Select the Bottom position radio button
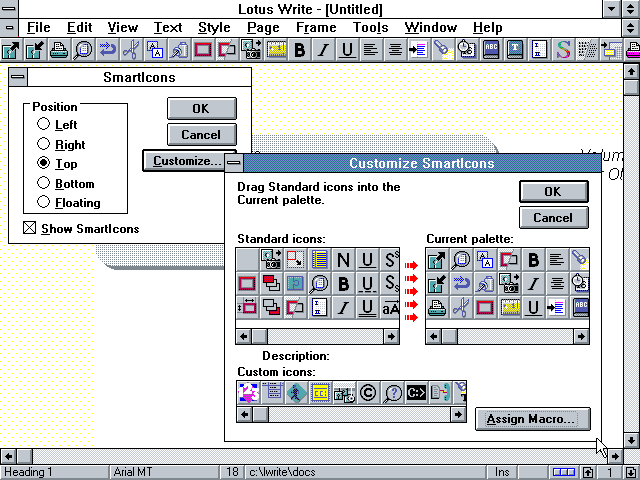Screen dimensions: 640x480 coord(43,183)
